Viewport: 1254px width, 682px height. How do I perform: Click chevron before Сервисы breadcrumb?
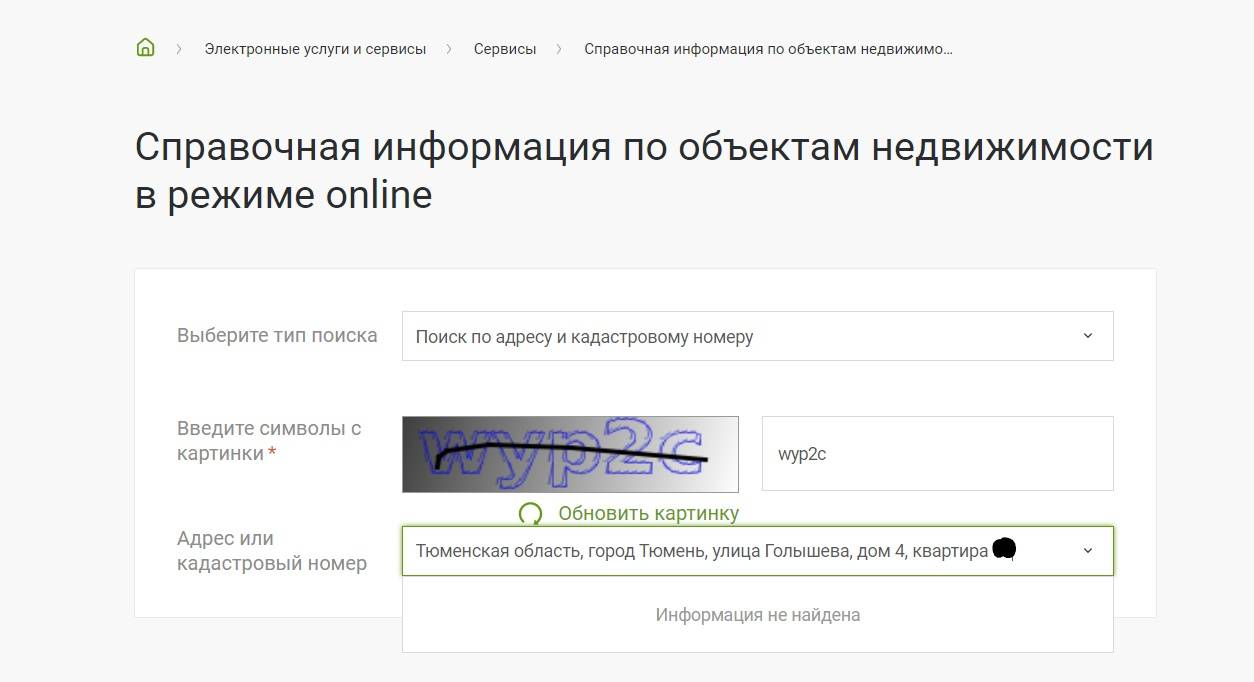point(450,49)
